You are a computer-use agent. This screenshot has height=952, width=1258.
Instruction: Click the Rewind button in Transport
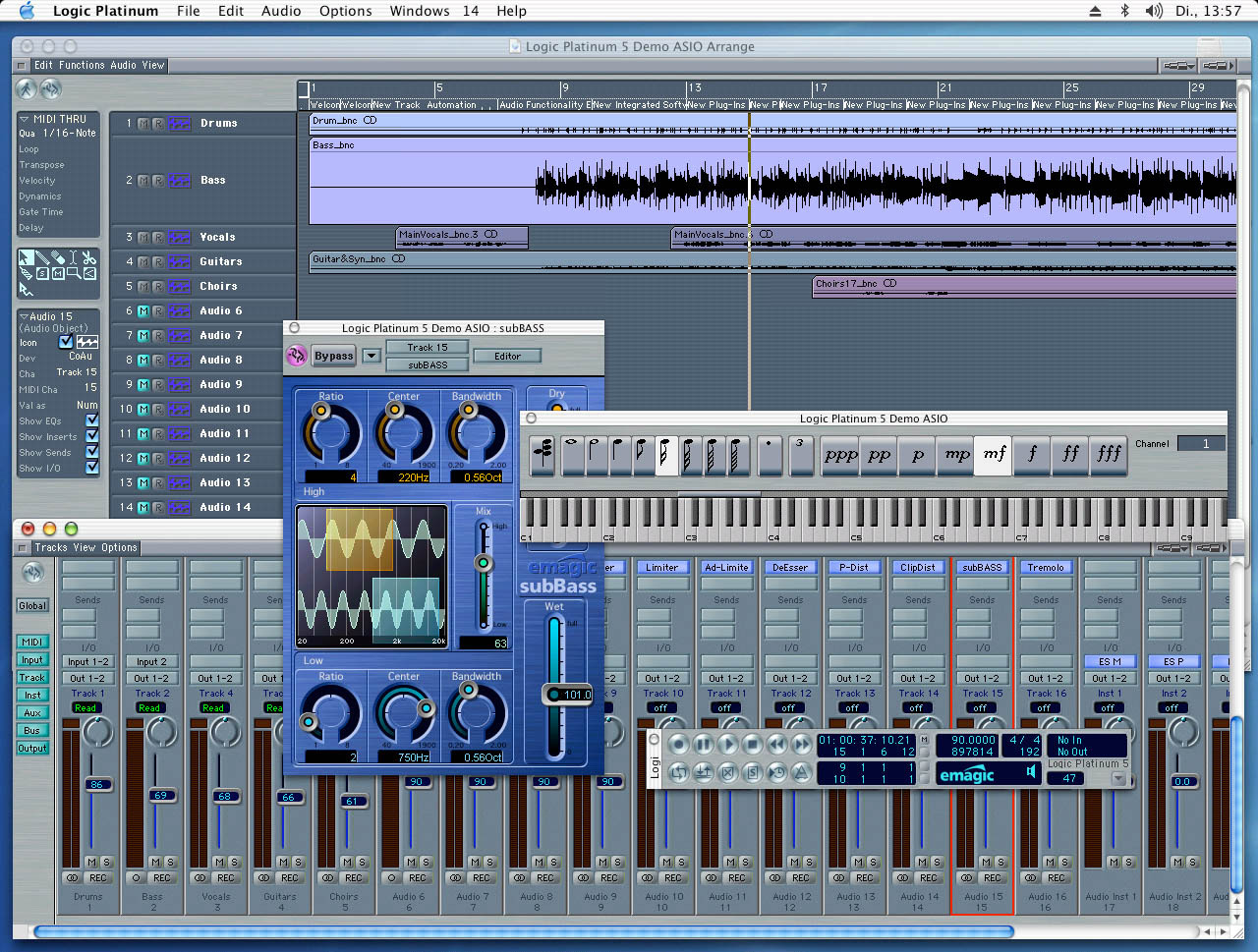777,744
